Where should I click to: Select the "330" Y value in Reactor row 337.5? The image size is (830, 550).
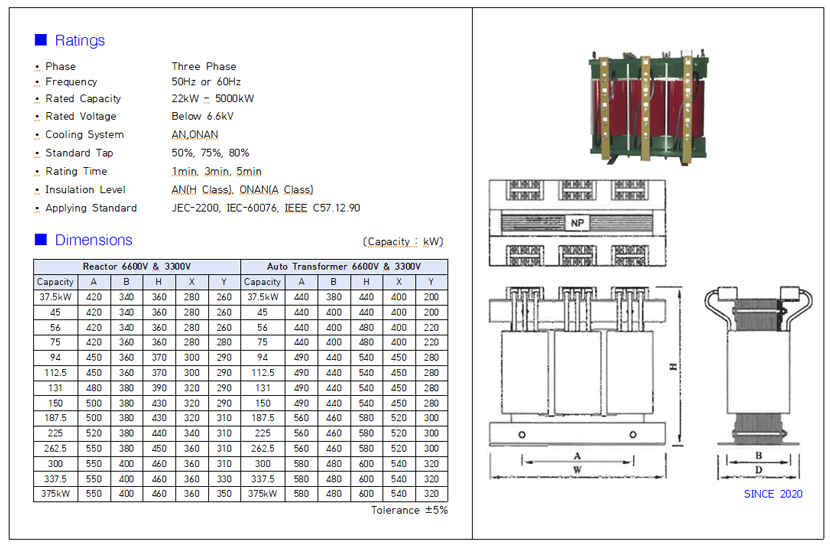tap(224, 479)
